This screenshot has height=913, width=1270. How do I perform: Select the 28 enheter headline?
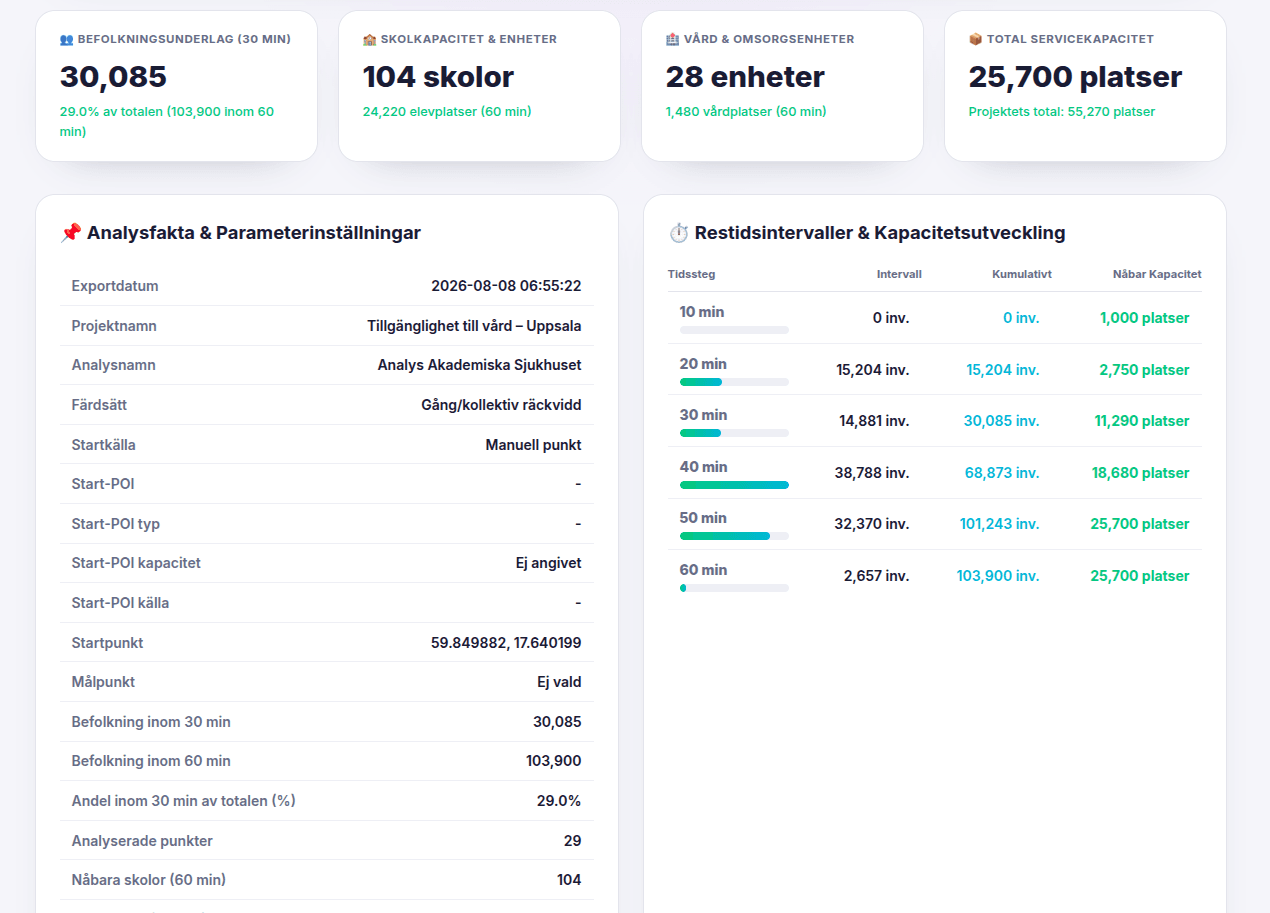745,77
